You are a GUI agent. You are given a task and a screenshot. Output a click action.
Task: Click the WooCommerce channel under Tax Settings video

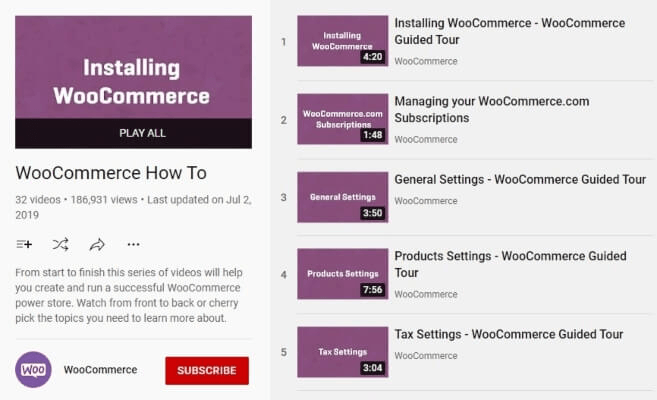[426, 356]
